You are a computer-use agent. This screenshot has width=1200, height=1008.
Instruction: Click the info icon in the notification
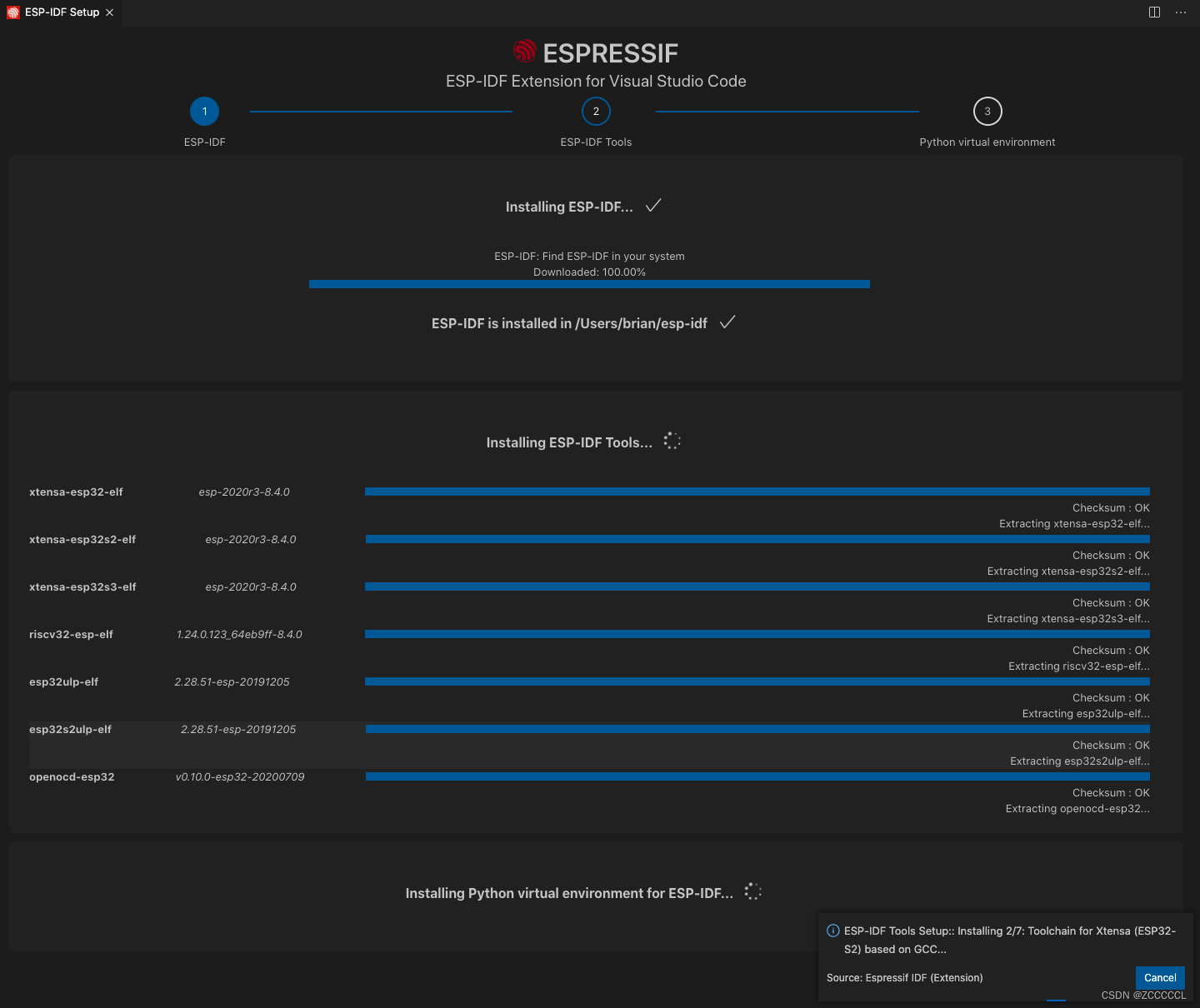tap(832, 931)
